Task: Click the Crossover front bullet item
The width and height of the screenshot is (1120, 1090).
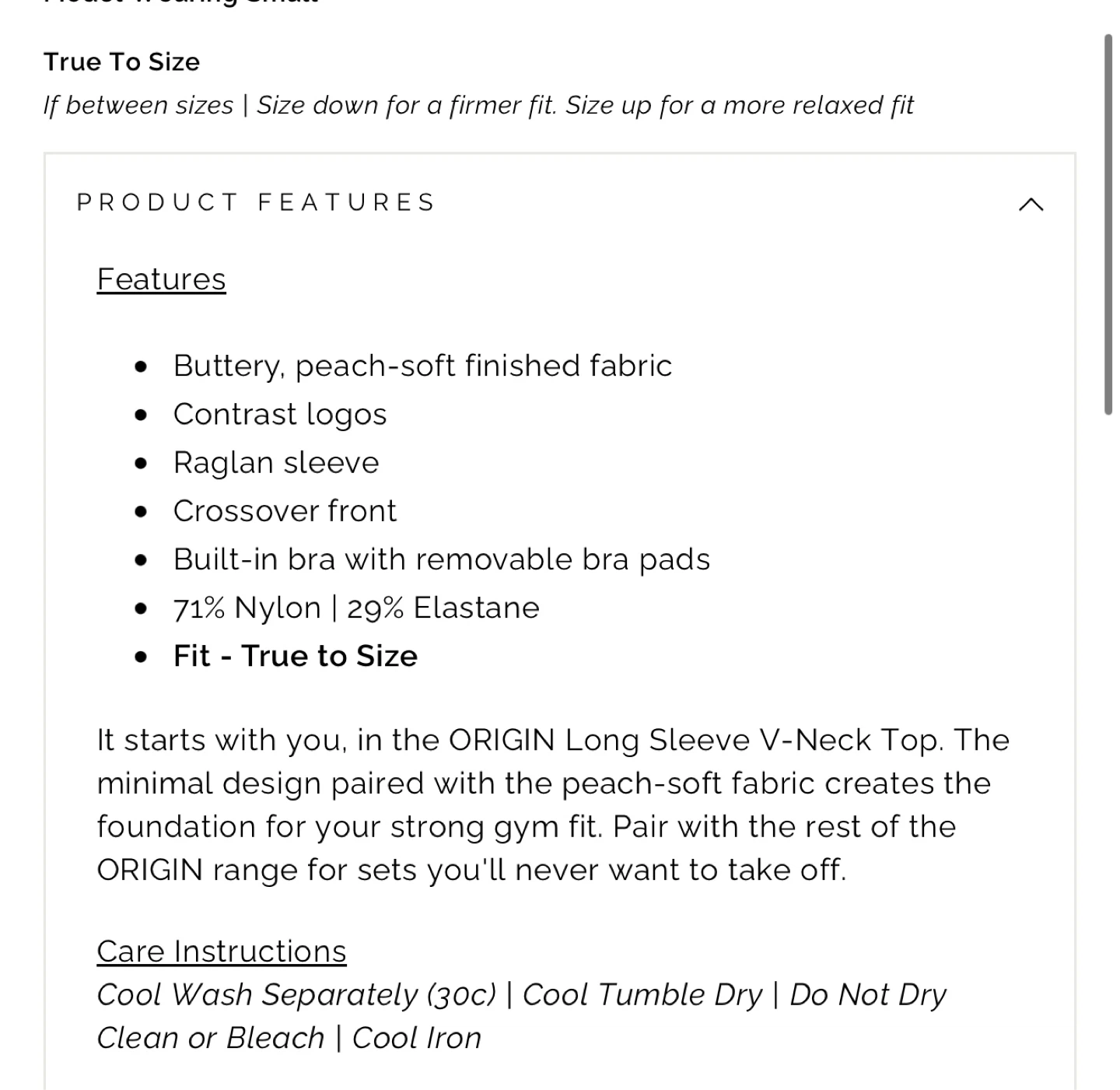Action: pyautogui.click(x=285, y=511)
